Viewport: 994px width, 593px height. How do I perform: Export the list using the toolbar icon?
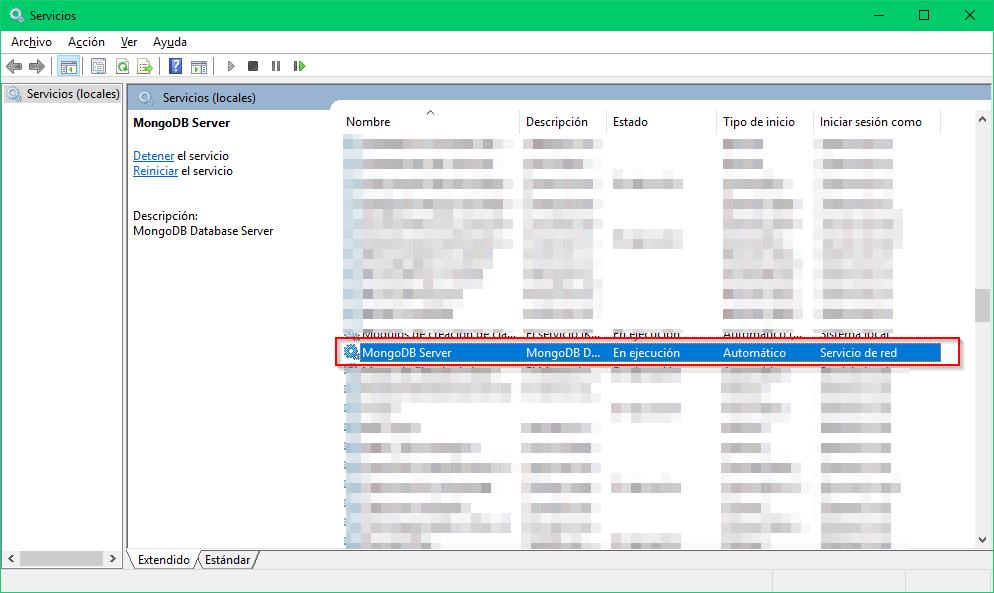tap(145, 66)
